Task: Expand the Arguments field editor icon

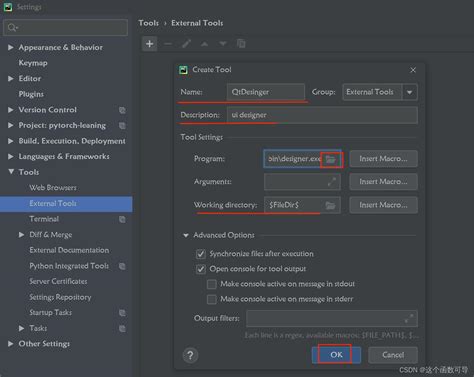Action: (x=332, y=182)
